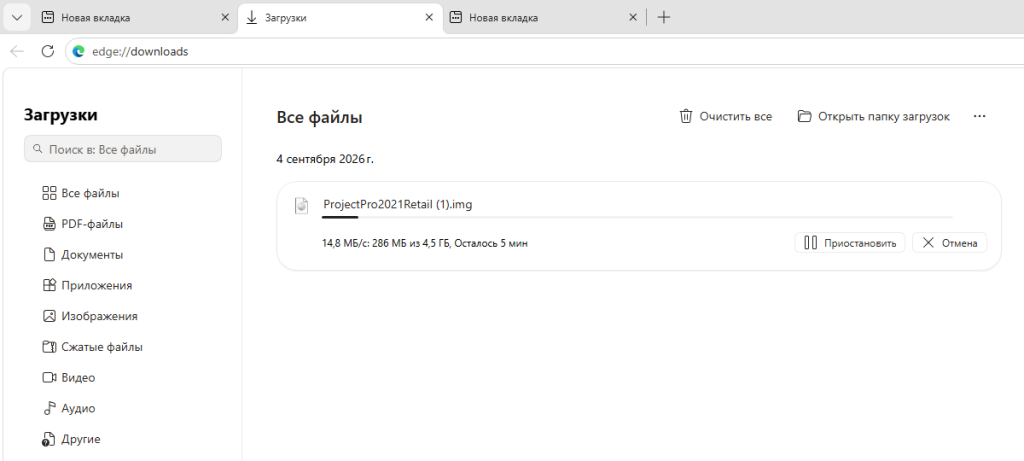Click the Загрузки sidebar heading
The image size is (1024, 461).
click(61, 115)
